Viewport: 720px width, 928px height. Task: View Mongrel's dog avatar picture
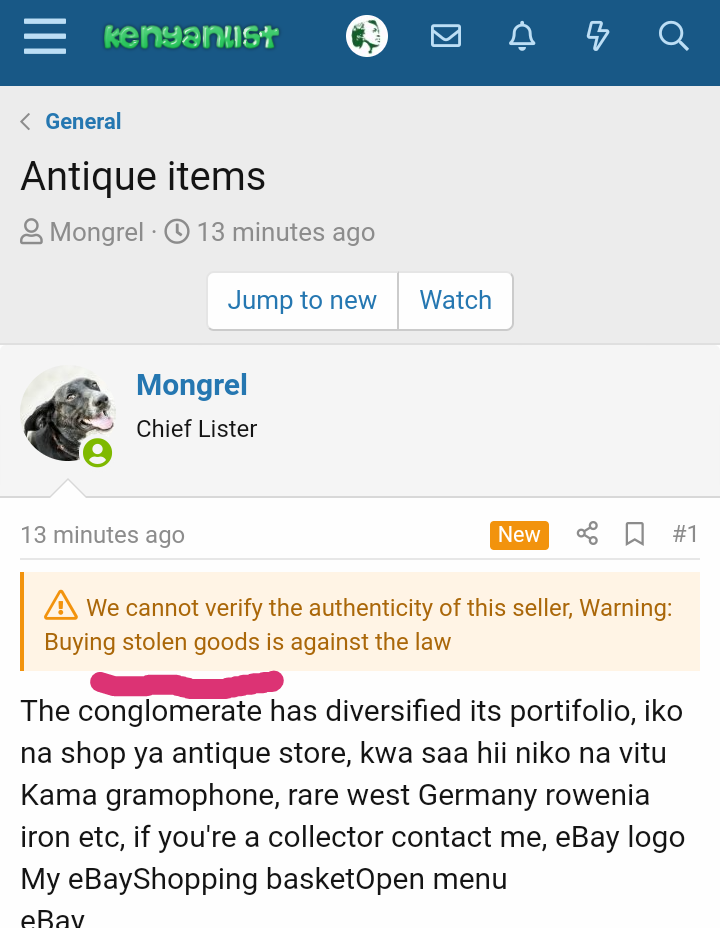pyautogui.click(x=67, y=412)
